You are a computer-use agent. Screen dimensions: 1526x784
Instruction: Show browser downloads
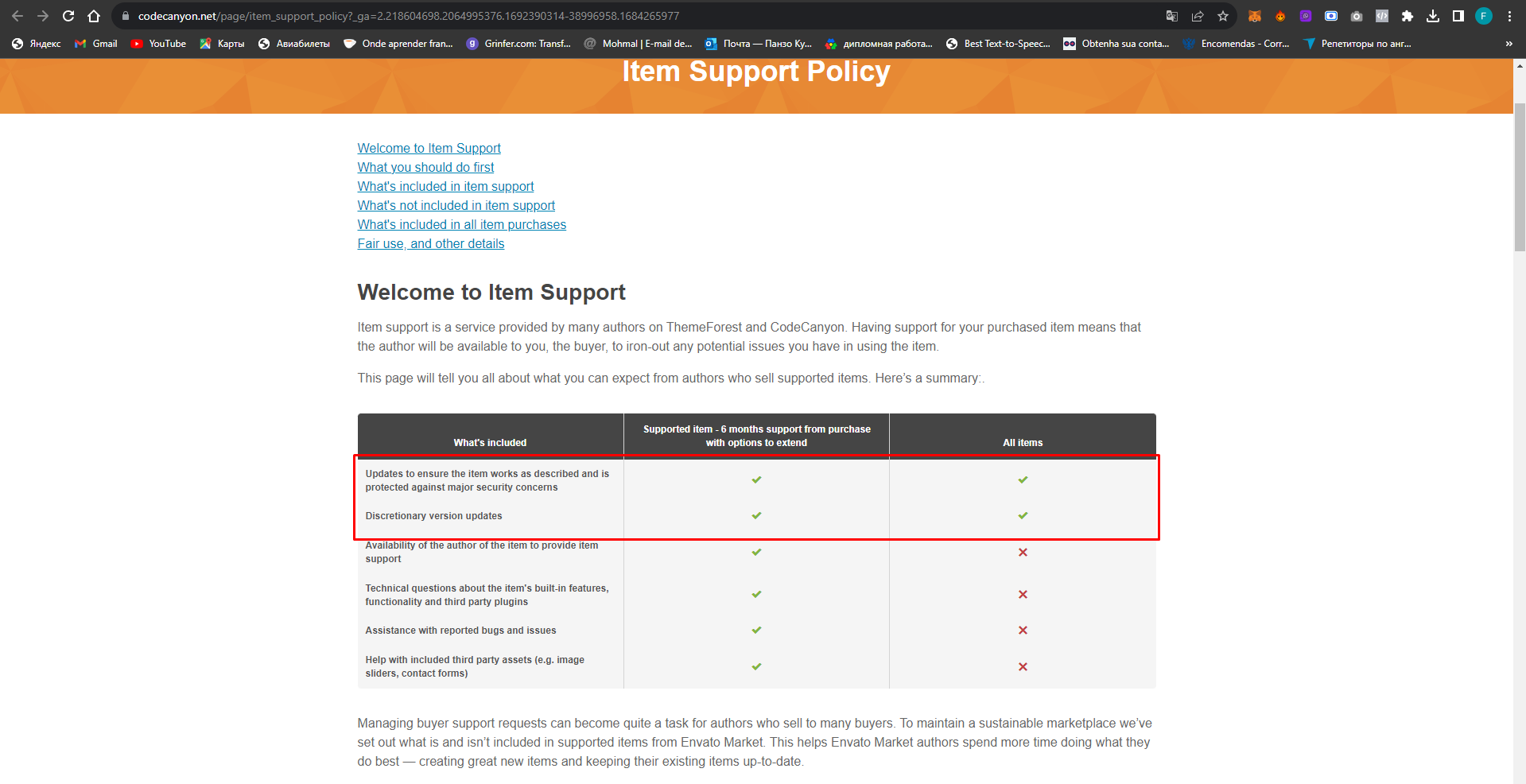(x=1433, y=16)
